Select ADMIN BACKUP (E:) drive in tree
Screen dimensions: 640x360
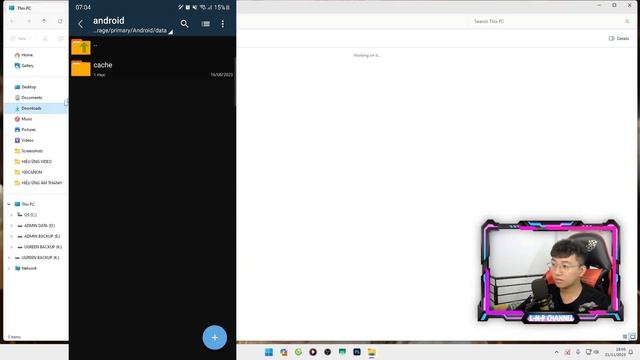coord(38,236)
